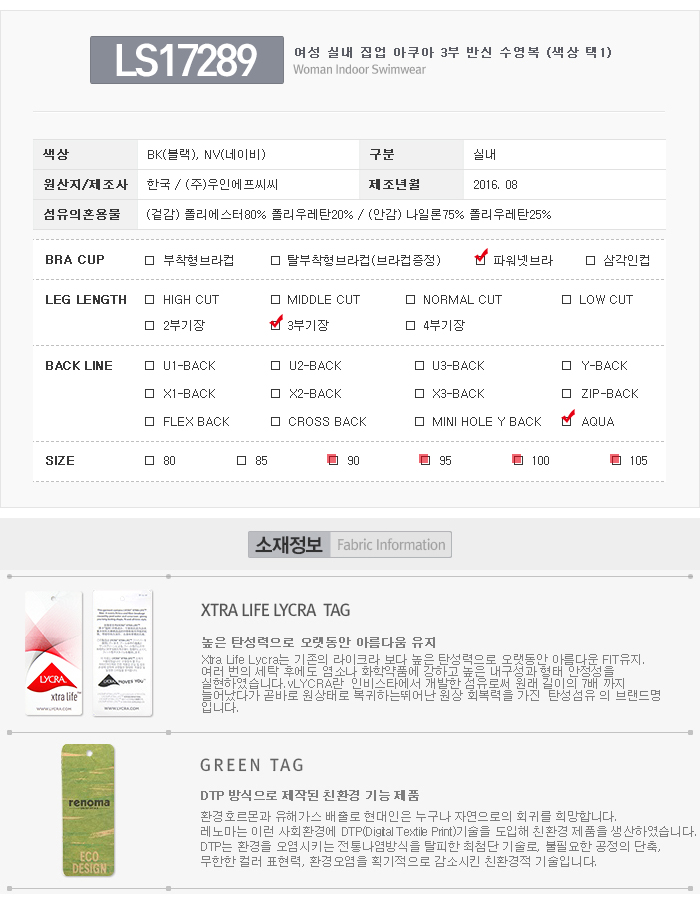Click the GREEN TAG heading
The image size is (700, 918).
coord(252,765)
